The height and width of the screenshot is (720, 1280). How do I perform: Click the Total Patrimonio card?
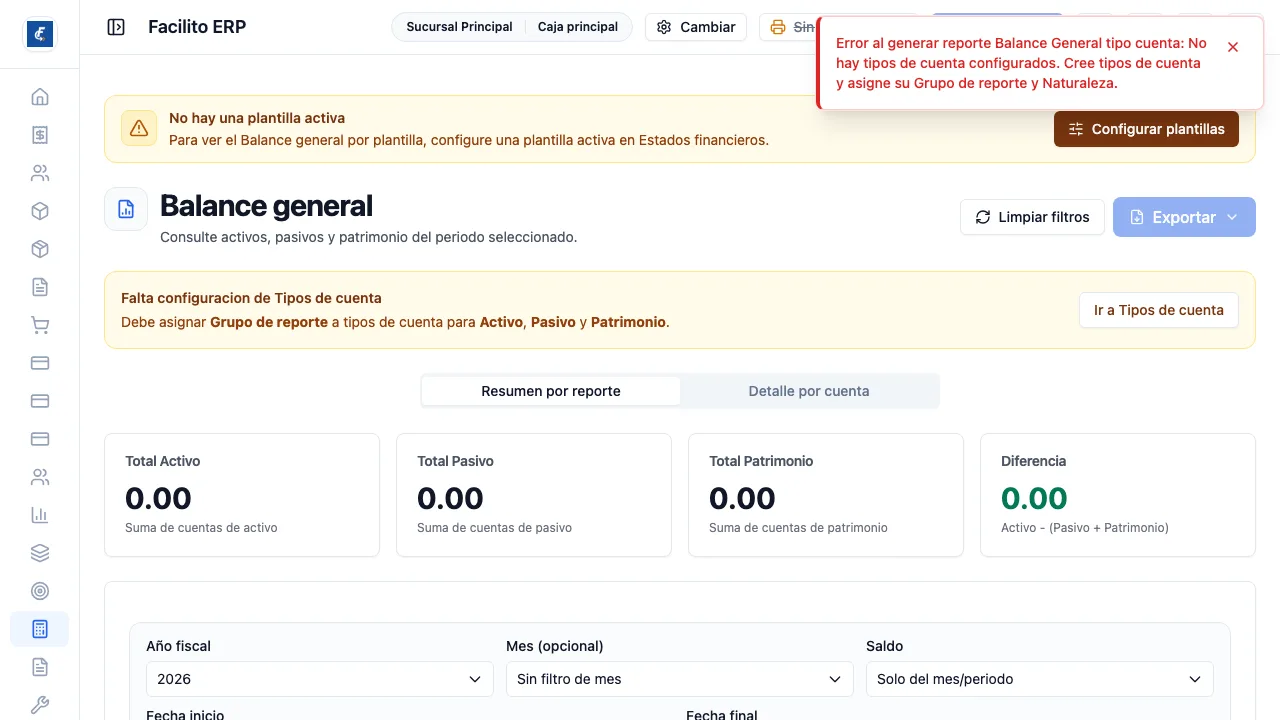(826, 495)
